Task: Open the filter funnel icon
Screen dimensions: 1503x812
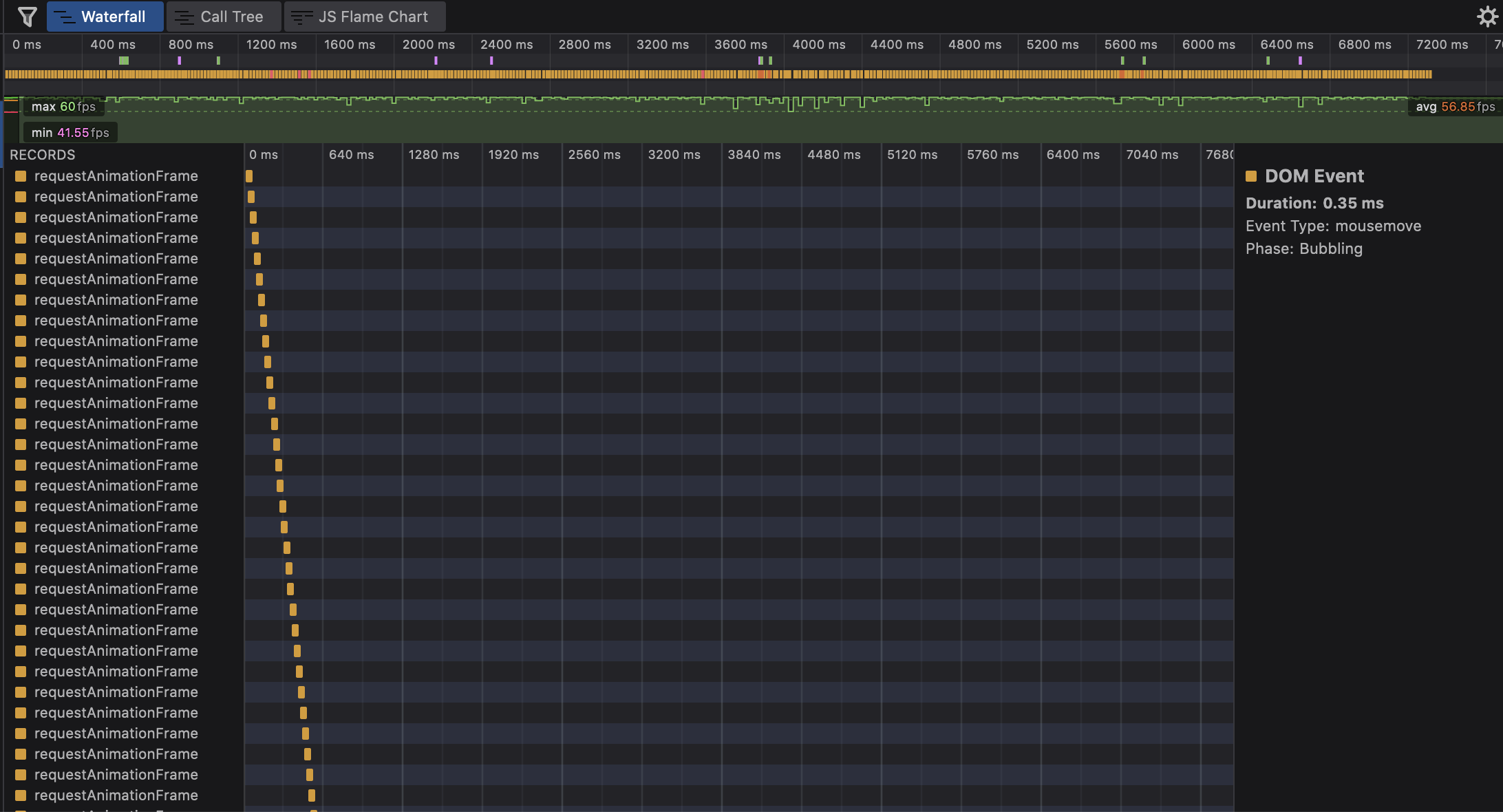Action: [28, 17]
